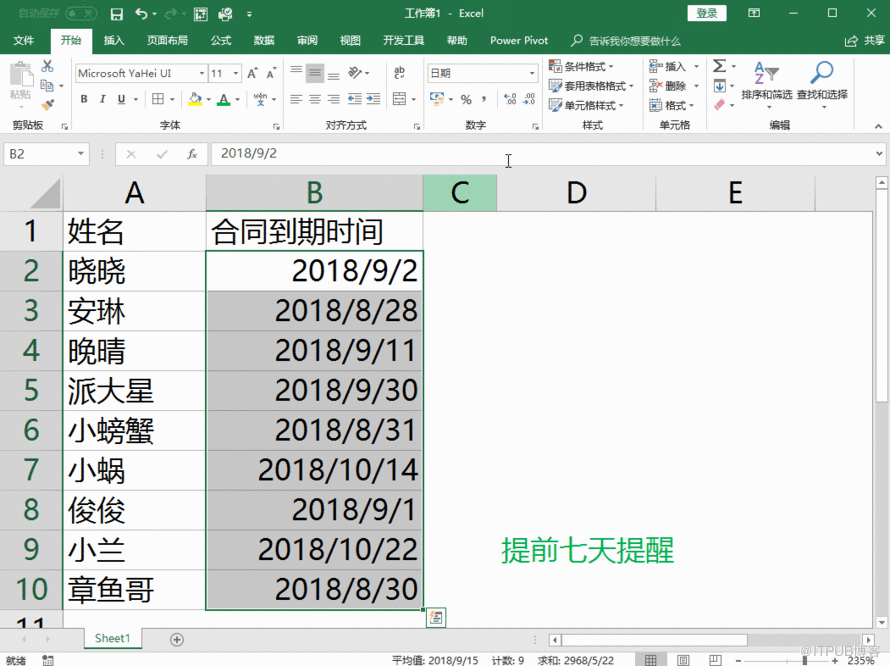Switch to the 插入 ribbon tab
This screenshot has height=666, width=890.
(113, 40)
